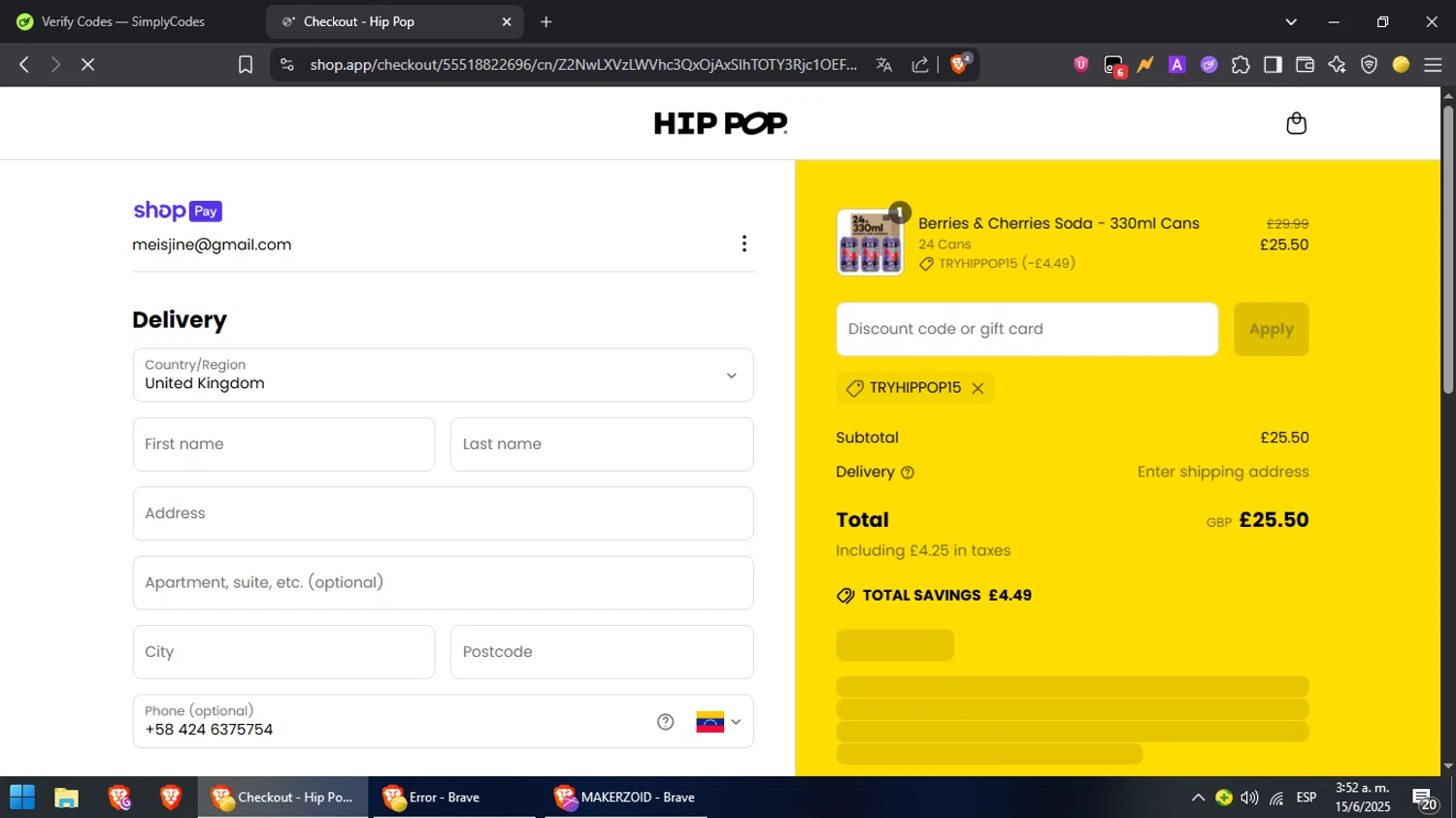Open the three-dot menu beside the email
1456x818 pixels.
pyautogui.click(x=745, y=244)
